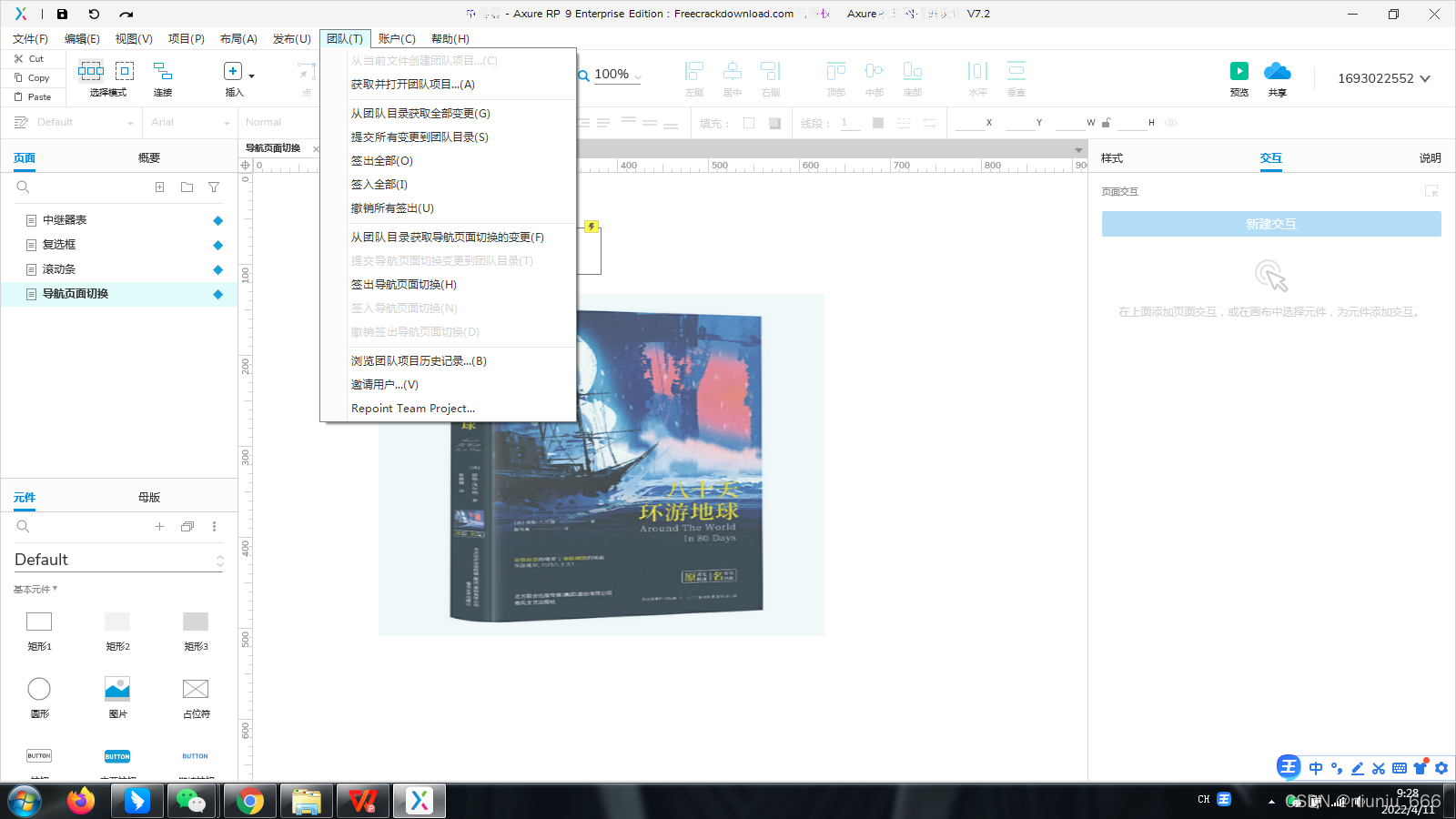
Task: Click the align right (右侧) icon
Action: (771, 71)
